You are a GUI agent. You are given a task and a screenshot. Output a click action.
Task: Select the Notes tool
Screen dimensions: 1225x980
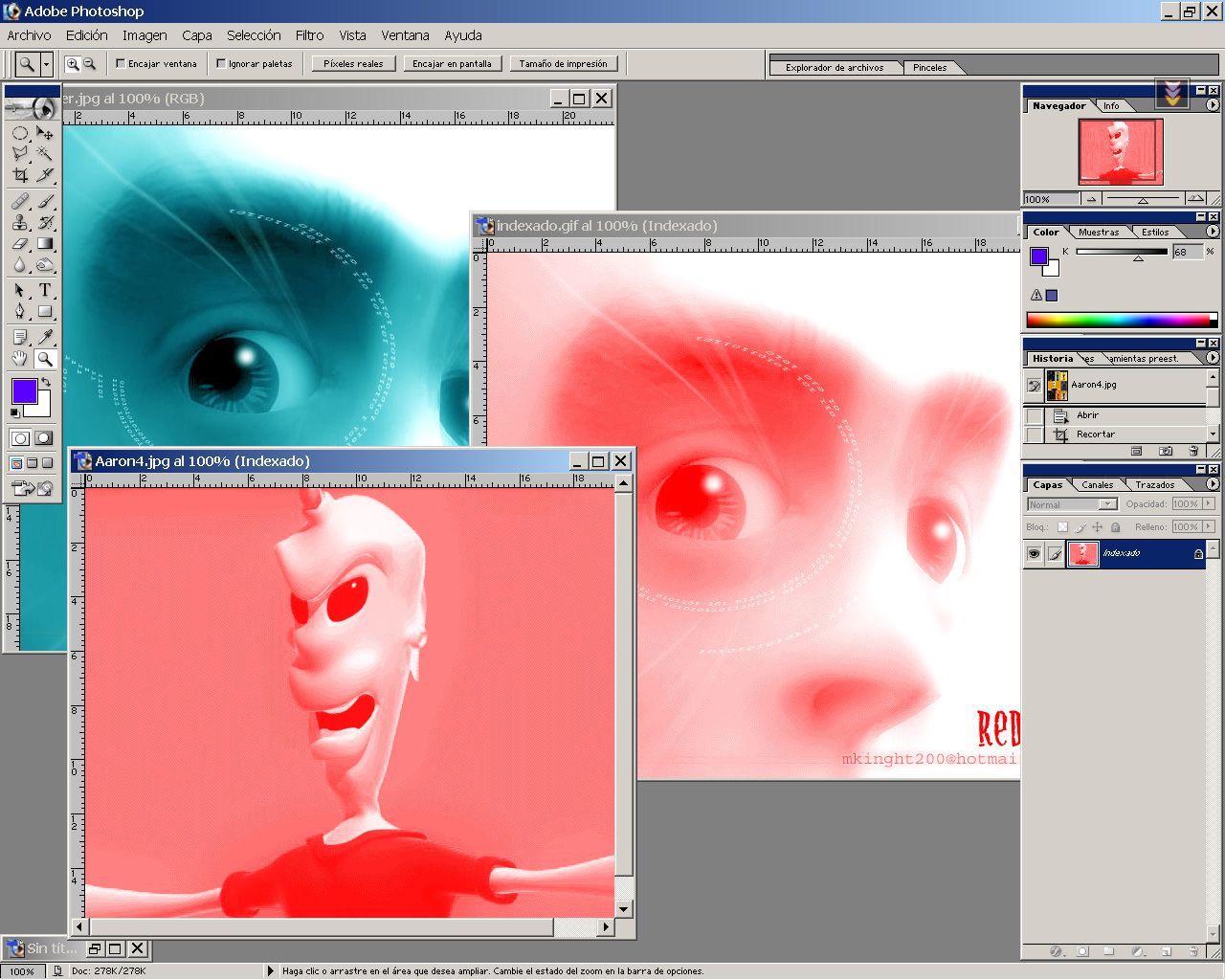pyautogui.click(x=20, y=337)
